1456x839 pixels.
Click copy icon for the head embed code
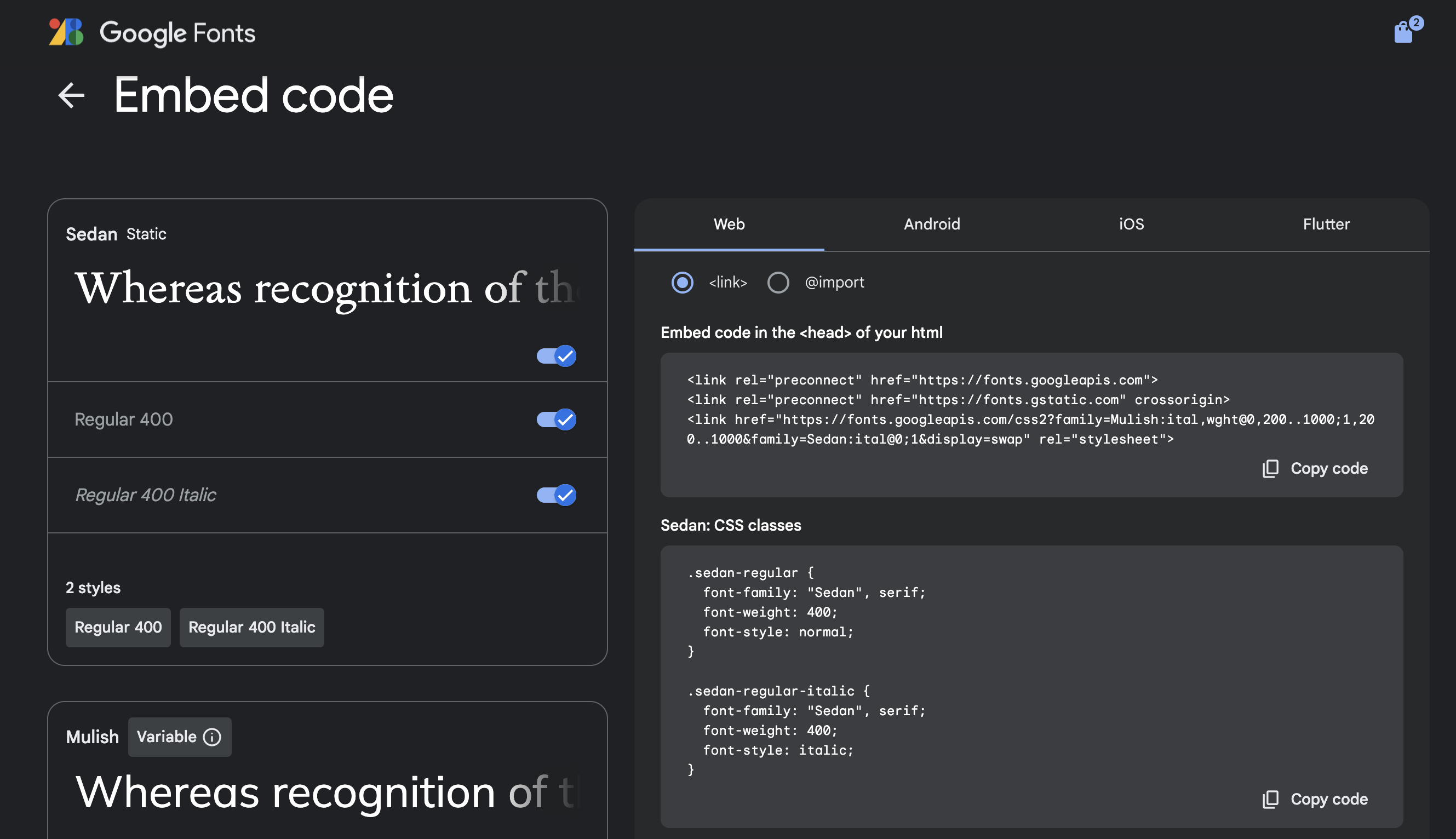tap(1270, 468)
